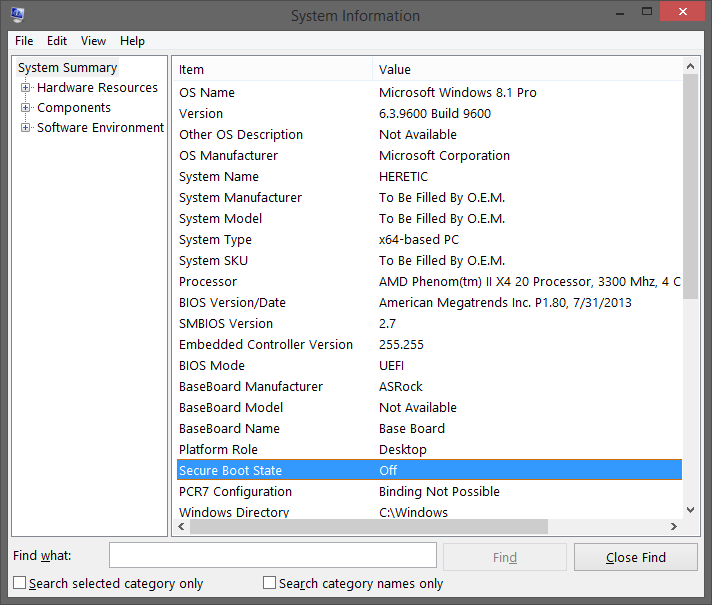Click the value Microsoft Windows 8.1 Pro

458,93
